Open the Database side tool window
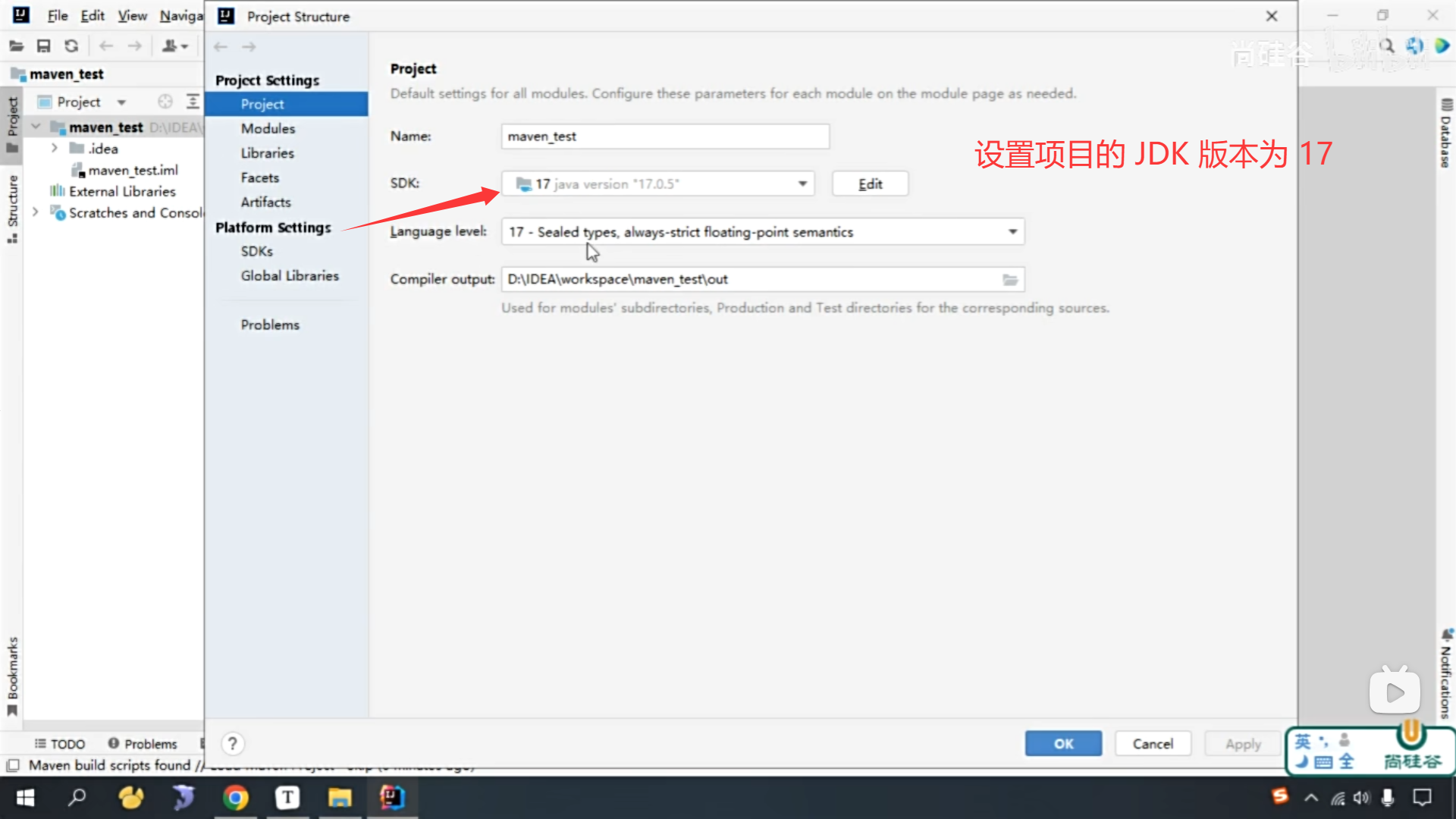Image resolution: width=1456 pixels, height=819 pixels. click(1445, 133)
